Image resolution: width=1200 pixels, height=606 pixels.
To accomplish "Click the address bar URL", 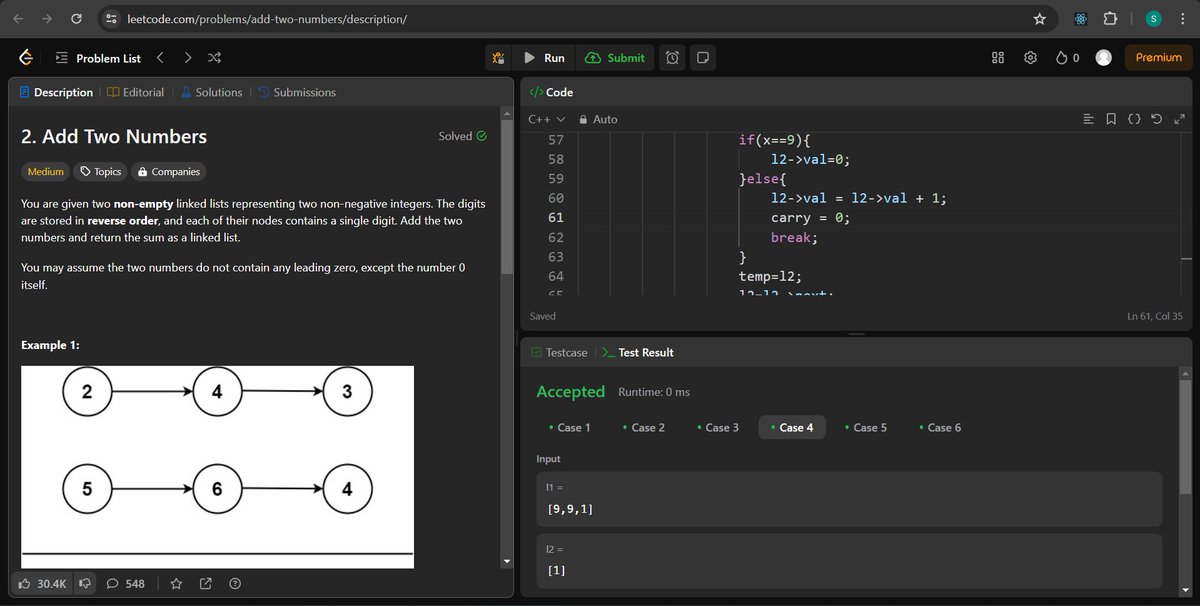I will click(267, 18).
